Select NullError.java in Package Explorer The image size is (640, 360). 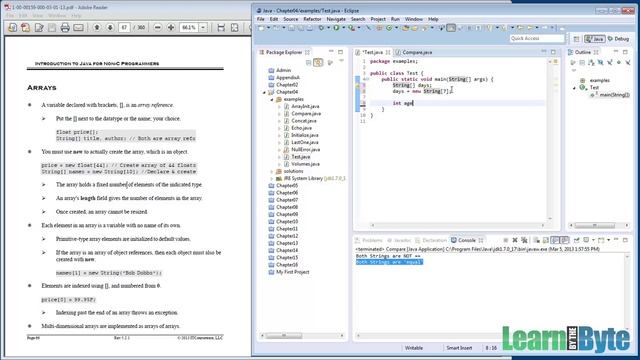click(x=305, y=150)
